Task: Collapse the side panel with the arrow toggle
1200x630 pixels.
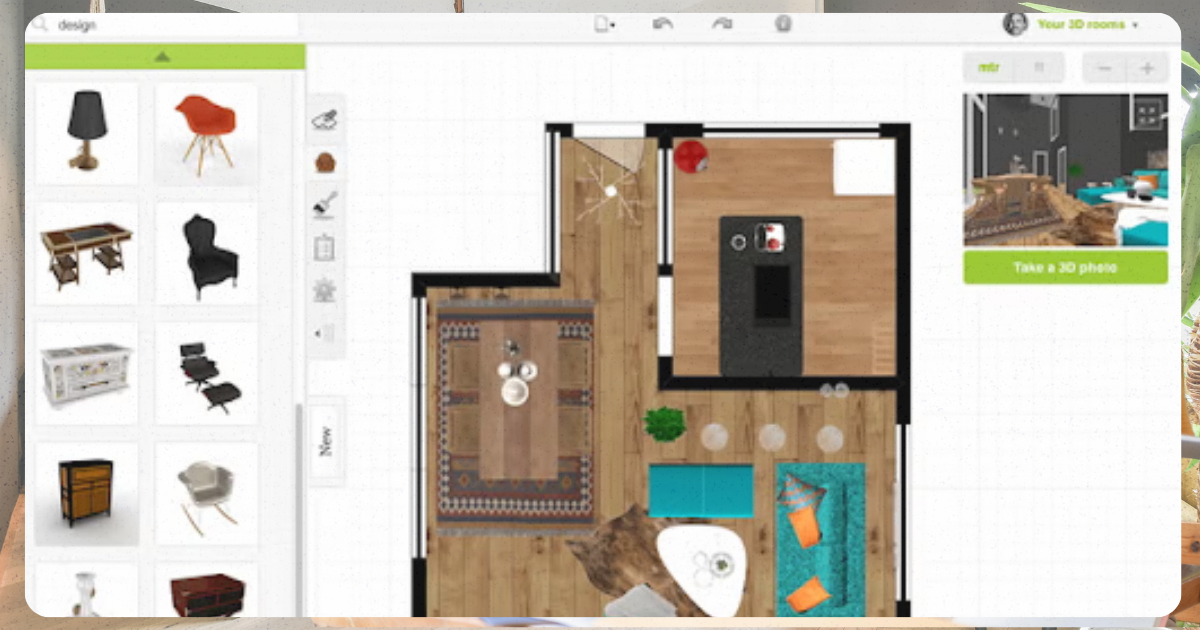Action: click(325, 333)
